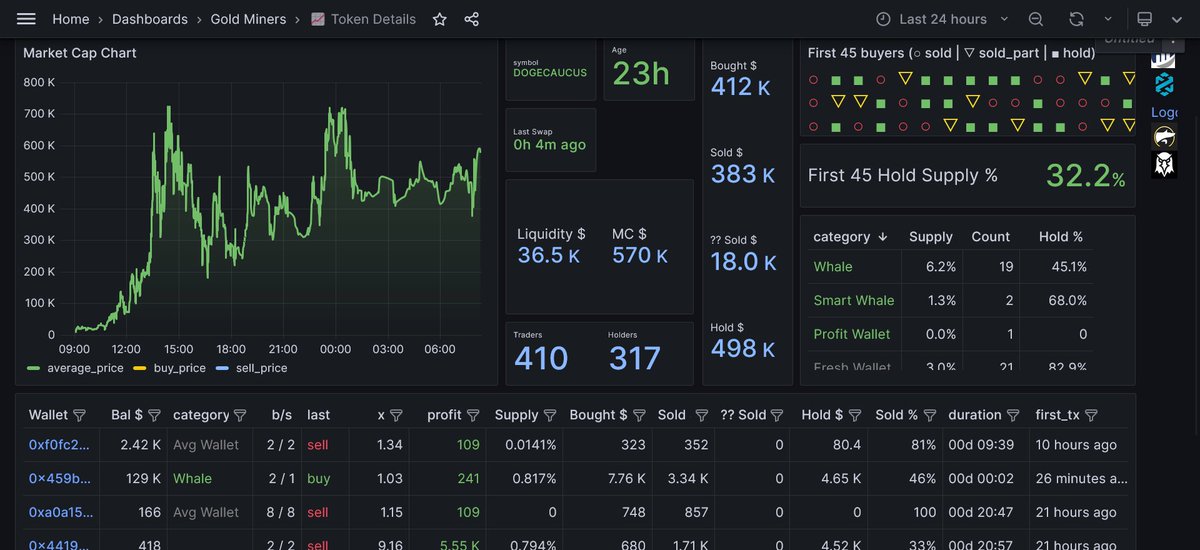Click the filter icon next to profit column
Screen dimensions: 1200x550
(473, 415)
